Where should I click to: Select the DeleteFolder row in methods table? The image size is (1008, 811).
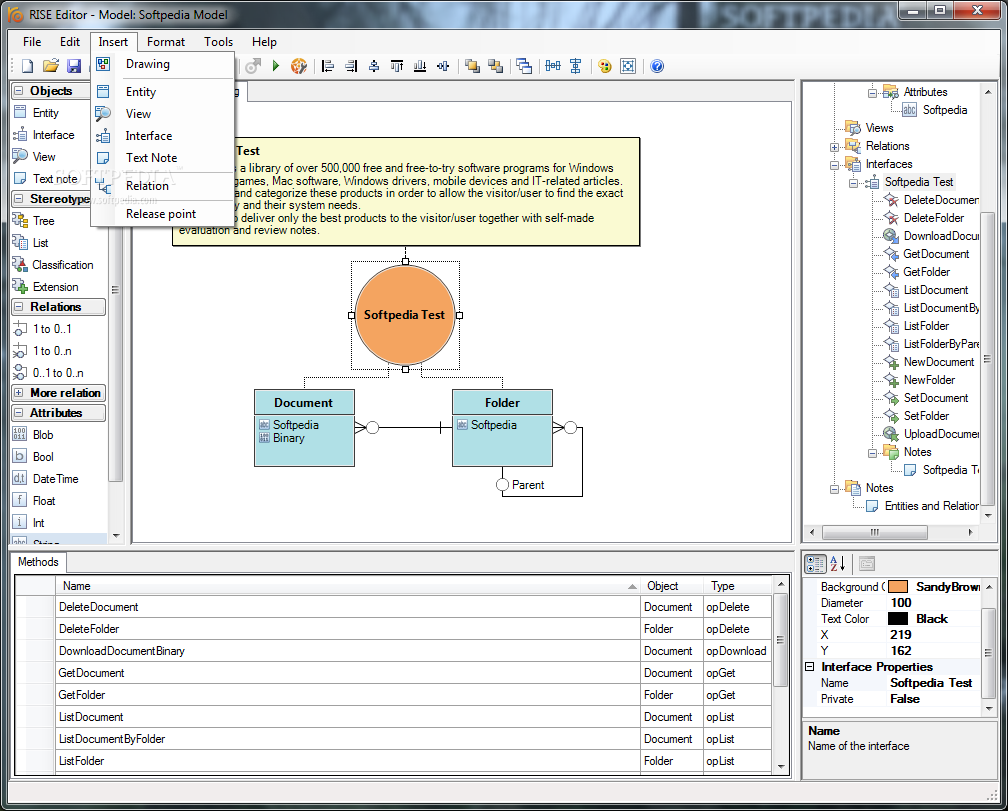coord(393,628)
